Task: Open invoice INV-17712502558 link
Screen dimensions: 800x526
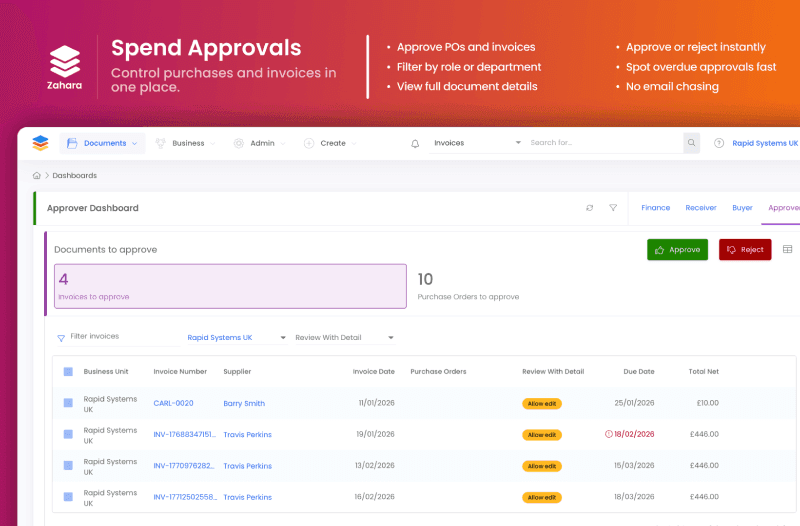Action: (x=185, y=496)
